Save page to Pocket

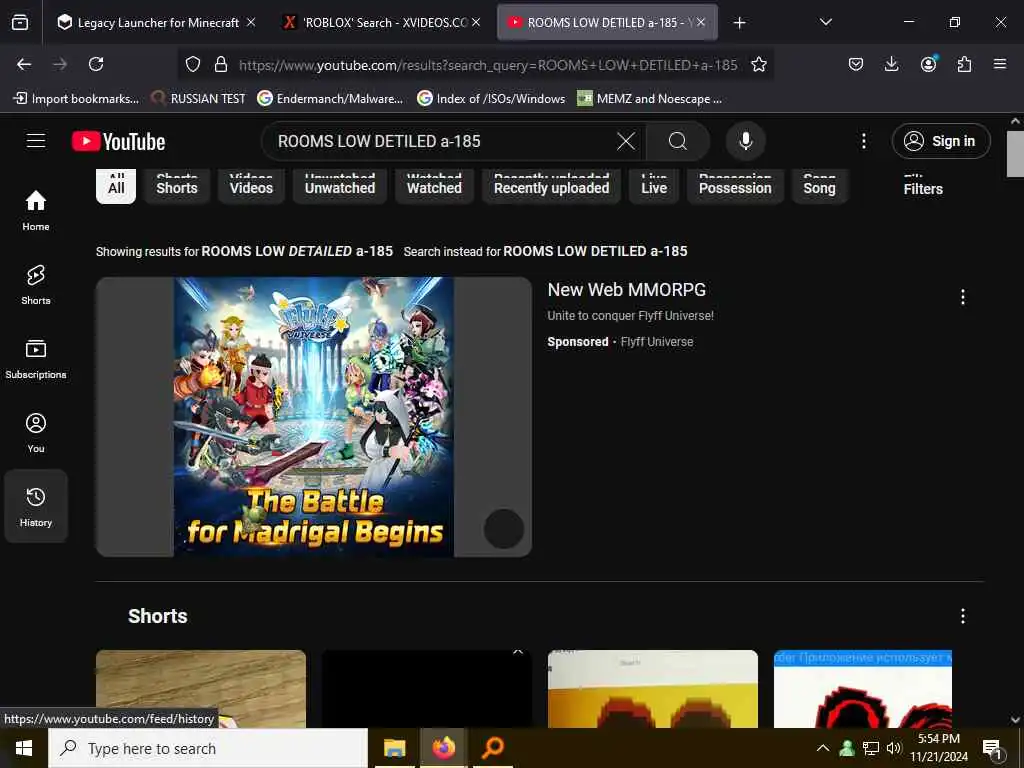(x=856, y=64)
